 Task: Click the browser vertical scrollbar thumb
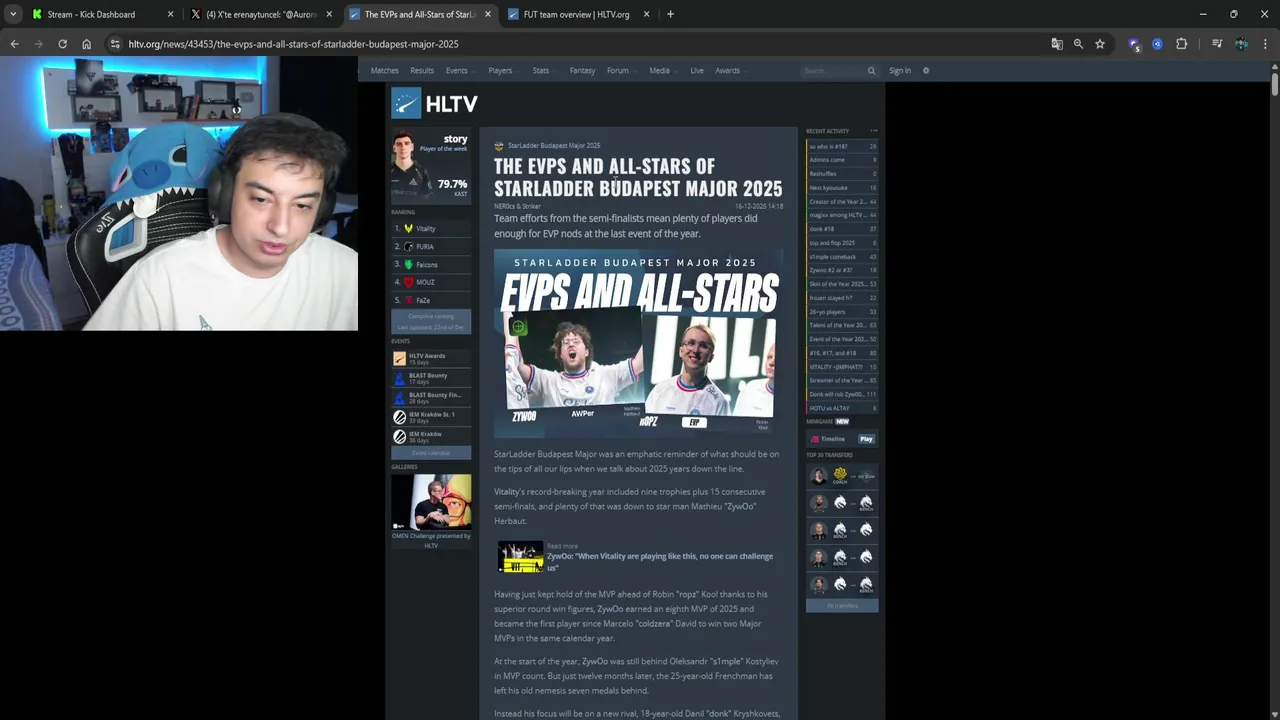click(x=1274, y=83)
